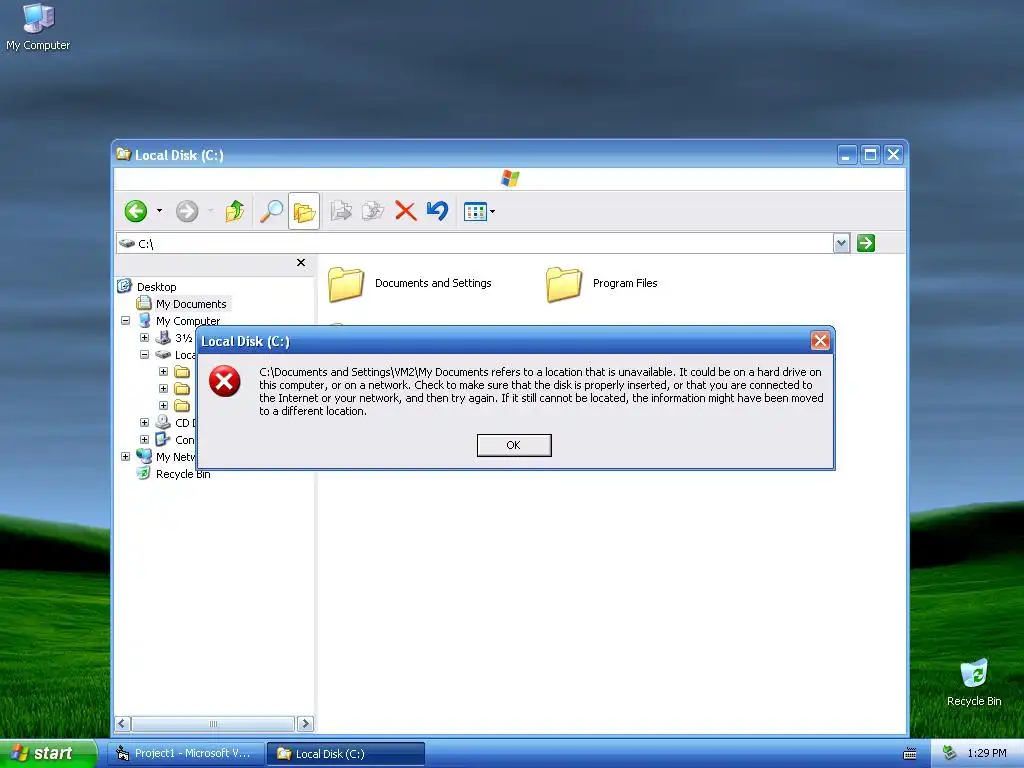
Task: Click OK in the error dialog
Action: (514, 445)
